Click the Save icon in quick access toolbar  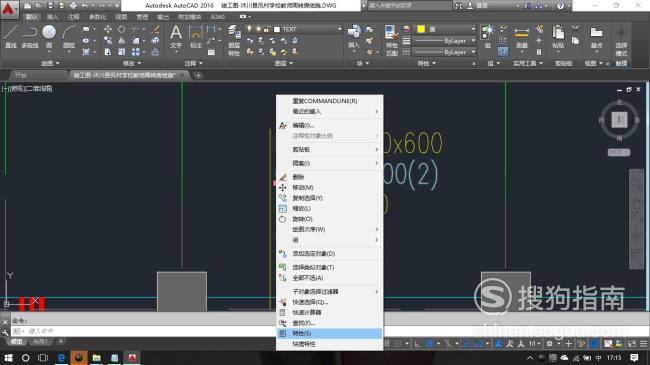pyautogui.click(x=50, y=5)
